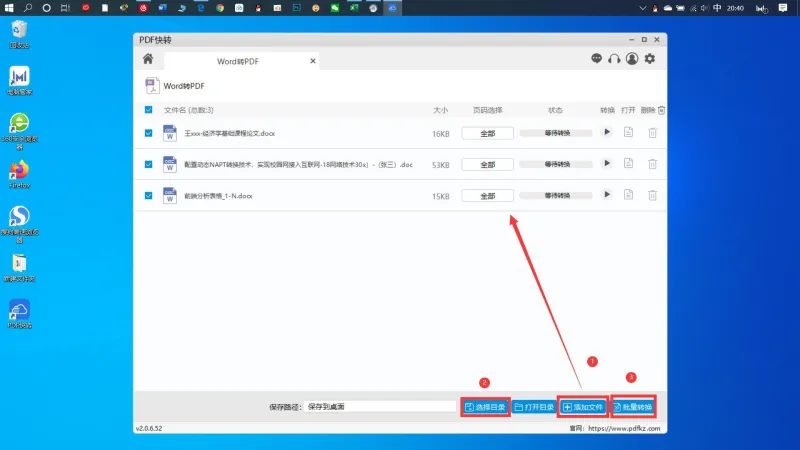Open page range dropdown for 53KB file
Image resolution: width=800 pixels, height=450 pixels.
[487, 164]
